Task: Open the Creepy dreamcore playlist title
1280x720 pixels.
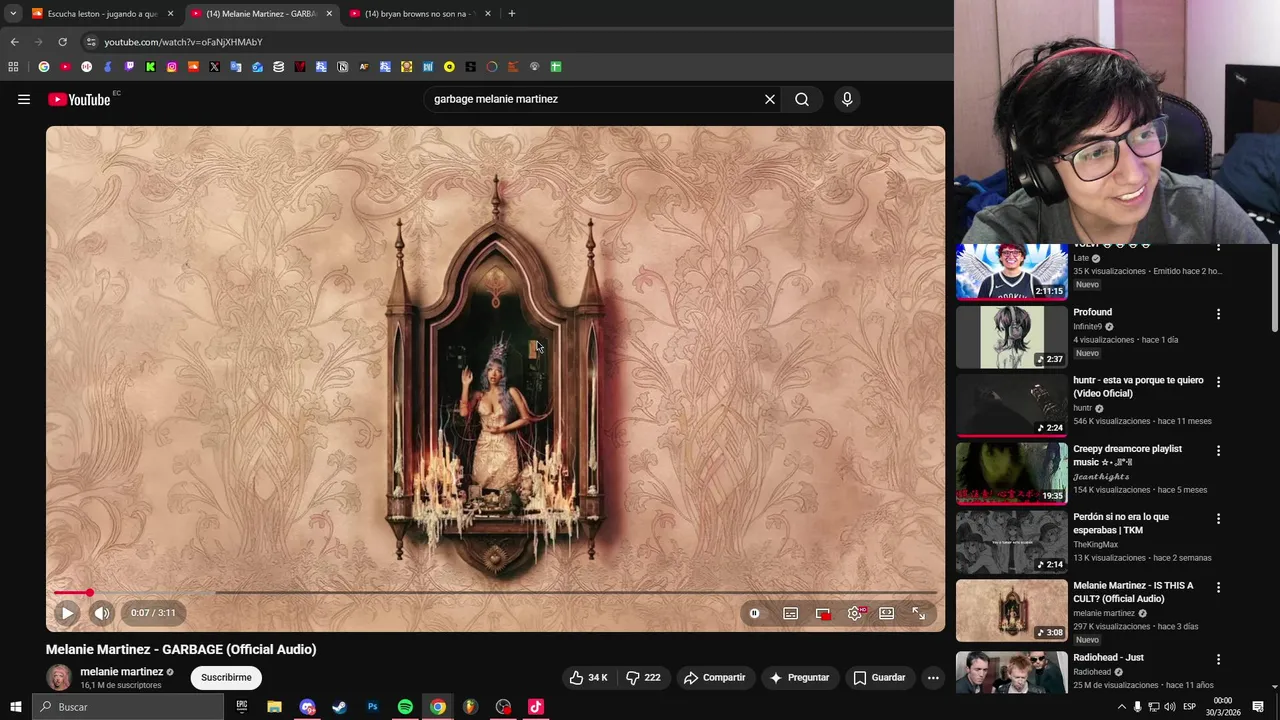Action: pos(1127,455)
